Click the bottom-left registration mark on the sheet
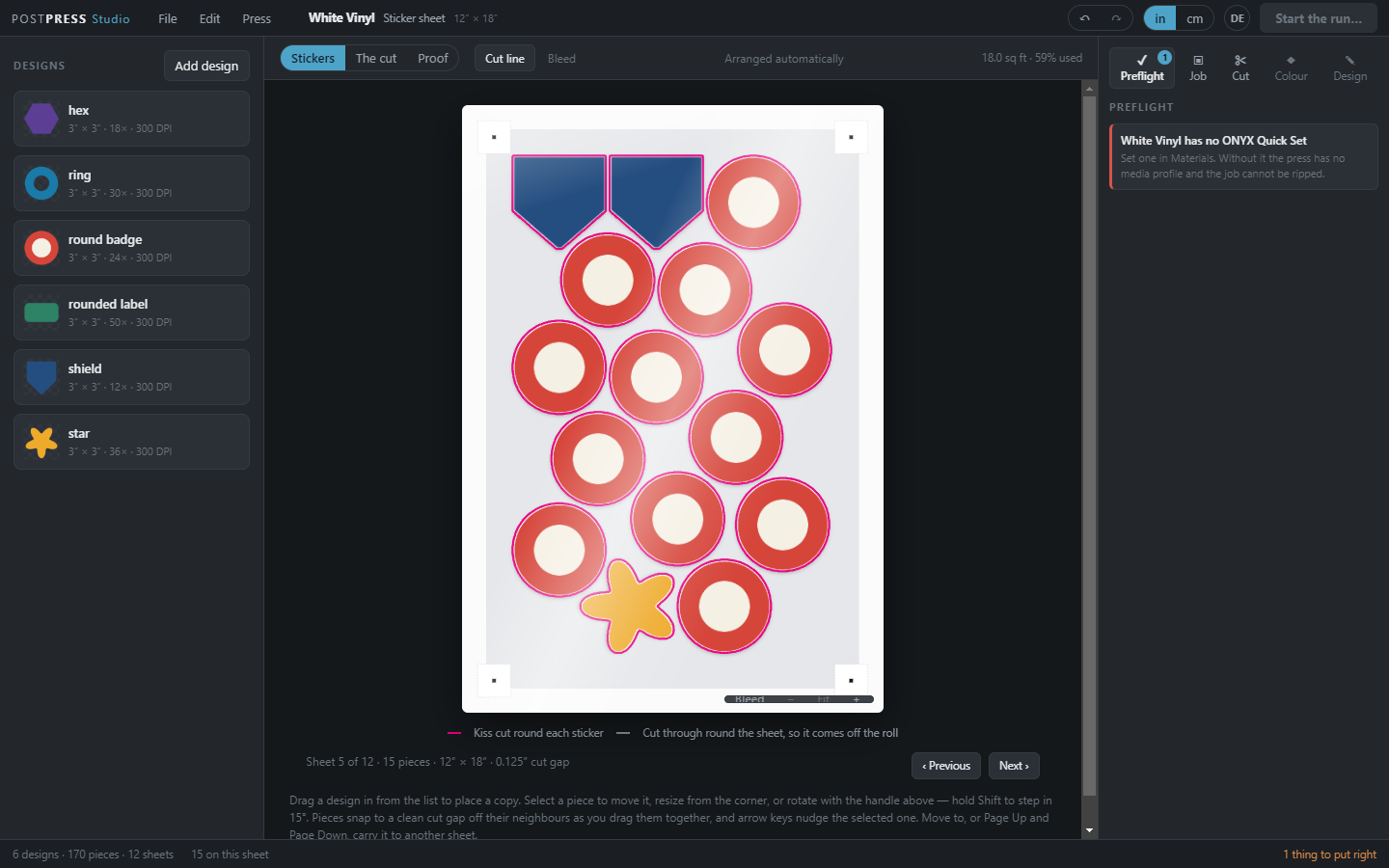Image resolution: width=1389 pixels, height=868 pixels. pos(494,680)
